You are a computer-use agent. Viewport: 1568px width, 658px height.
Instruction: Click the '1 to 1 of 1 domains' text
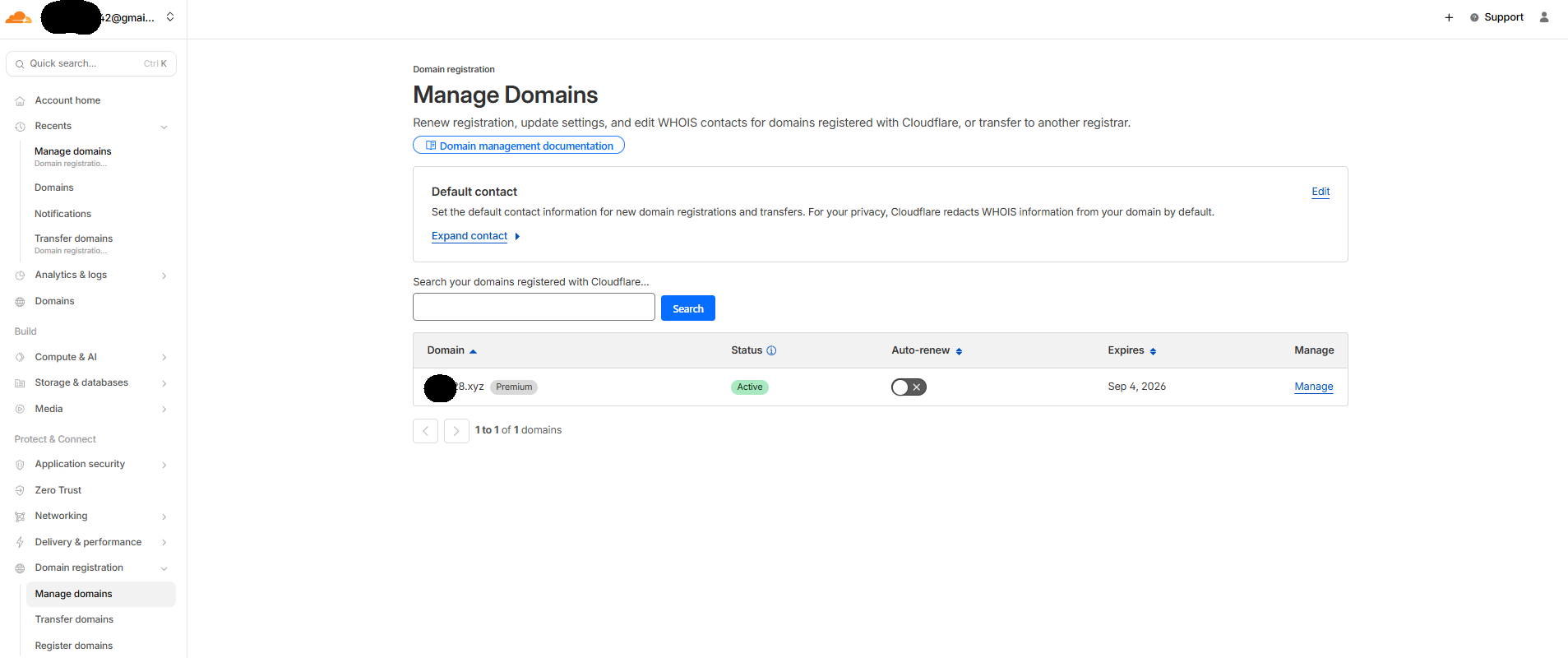[x=519, y=430]
